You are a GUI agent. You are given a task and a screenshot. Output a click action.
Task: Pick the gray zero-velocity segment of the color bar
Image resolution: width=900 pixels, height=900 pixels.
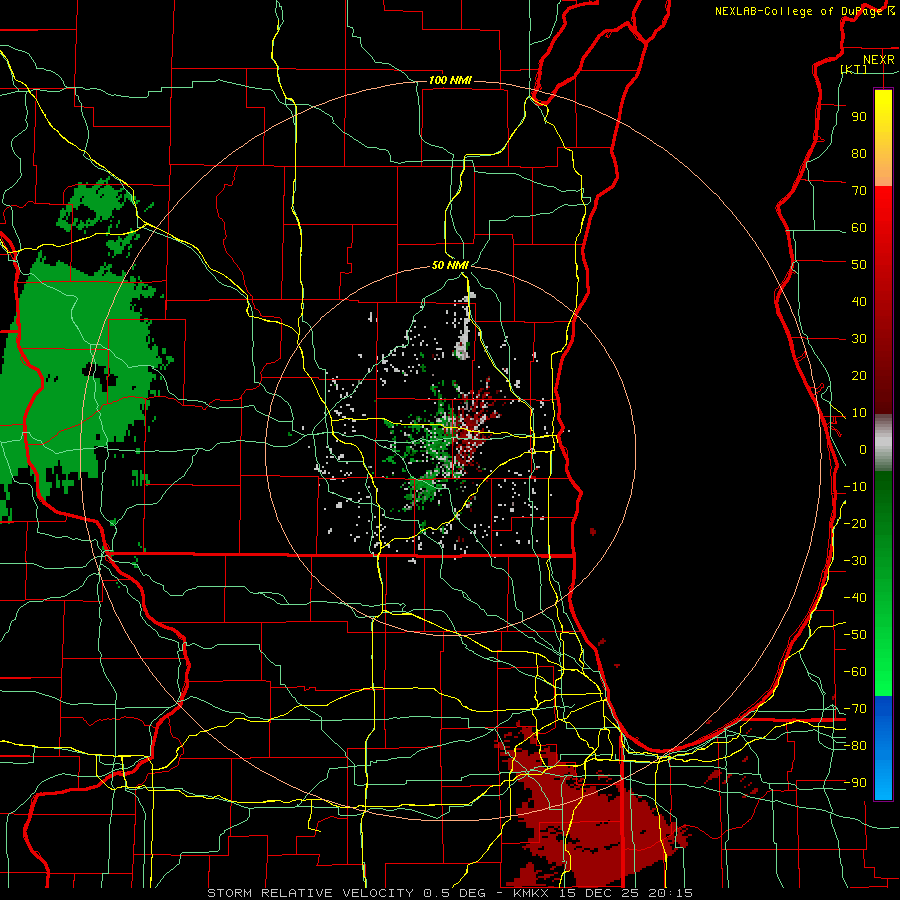tap(883, 442)
